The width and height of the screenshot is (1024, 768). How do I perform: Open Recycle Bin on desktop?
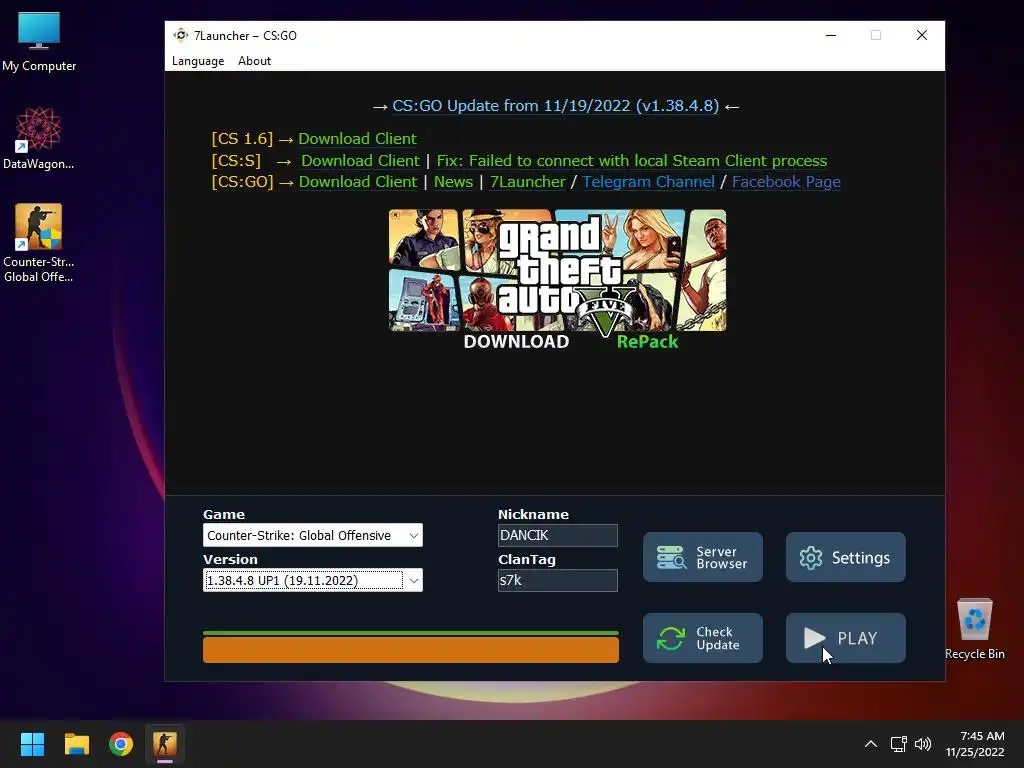point(974,630)
